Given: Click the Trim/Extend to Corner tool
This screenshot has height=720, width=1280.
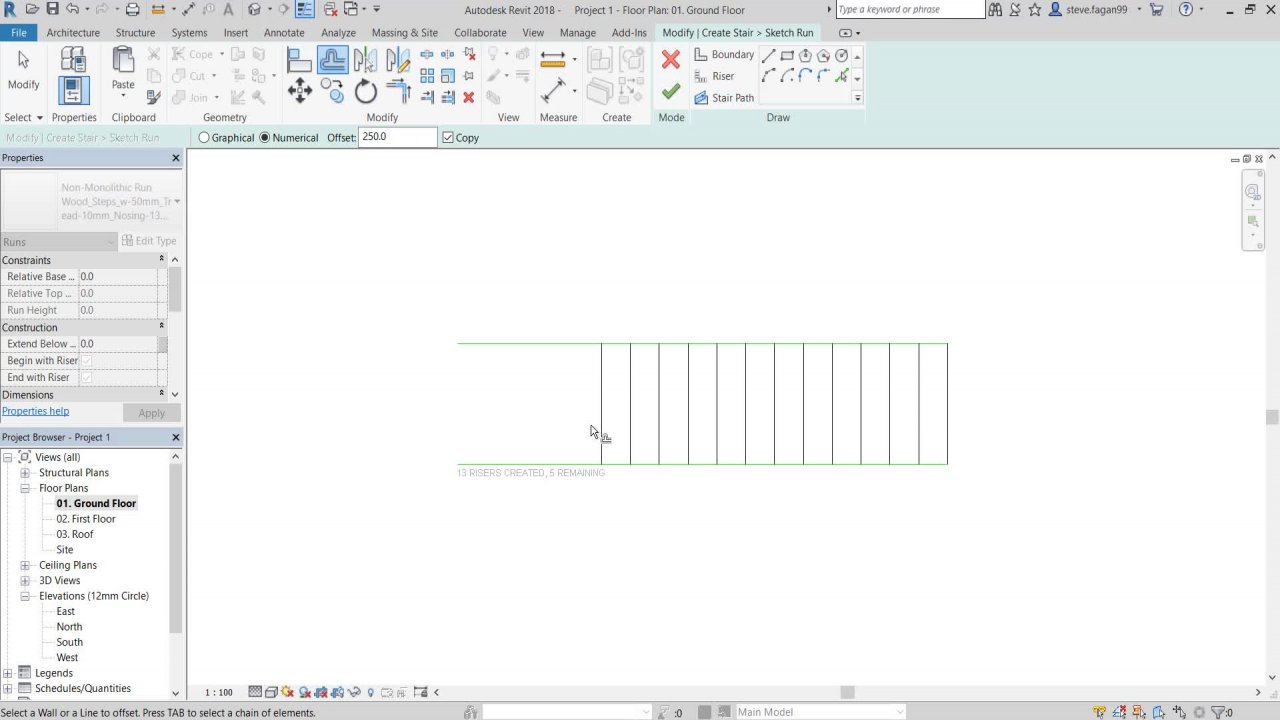Looking at the screenshot, I should [x=398, y=93].
